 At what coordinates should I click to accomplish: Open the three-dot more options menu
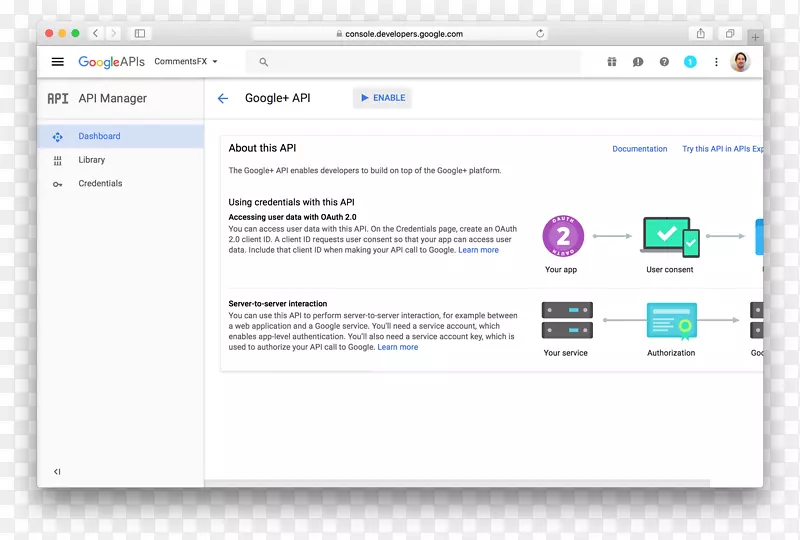[716, 62]
